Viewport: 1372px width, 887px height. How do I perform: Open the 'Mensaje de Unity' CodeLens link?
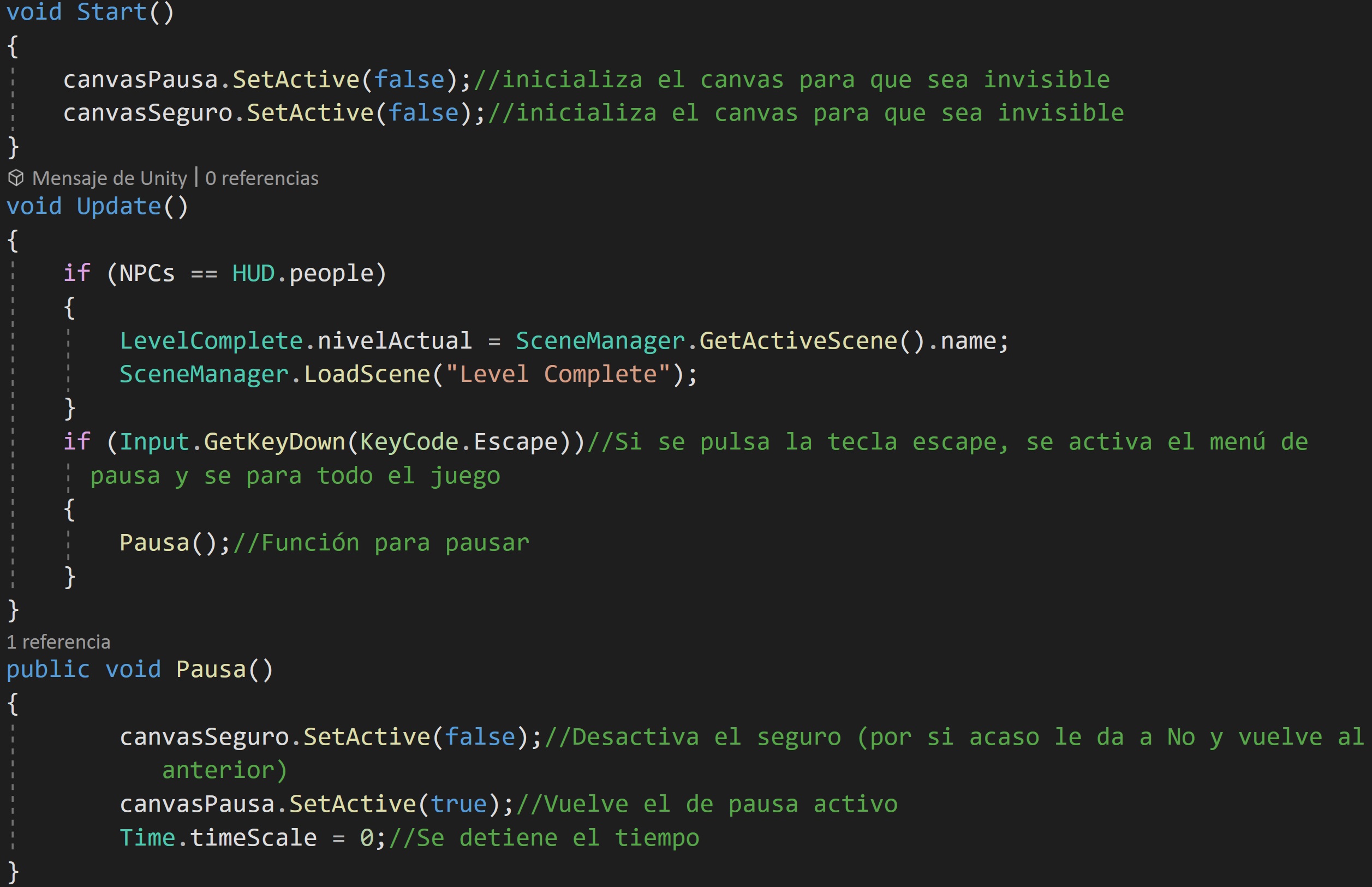[x=110, y=178]
